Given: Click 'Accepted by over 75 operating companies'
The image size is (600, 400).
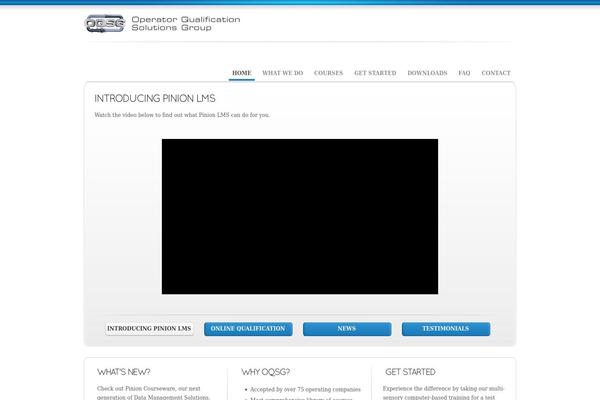Looking at the screenshot, I should 305,390.
